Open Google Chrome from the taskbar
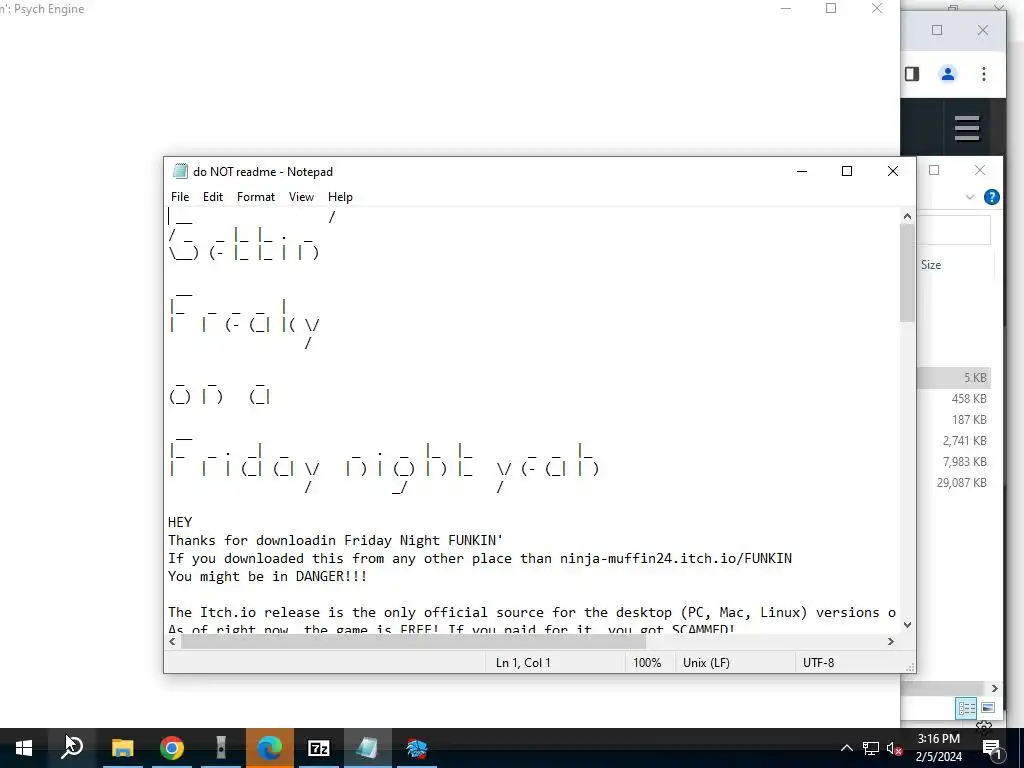The height and width of the screenshot is (768, 1024). [x=172, y=748]
